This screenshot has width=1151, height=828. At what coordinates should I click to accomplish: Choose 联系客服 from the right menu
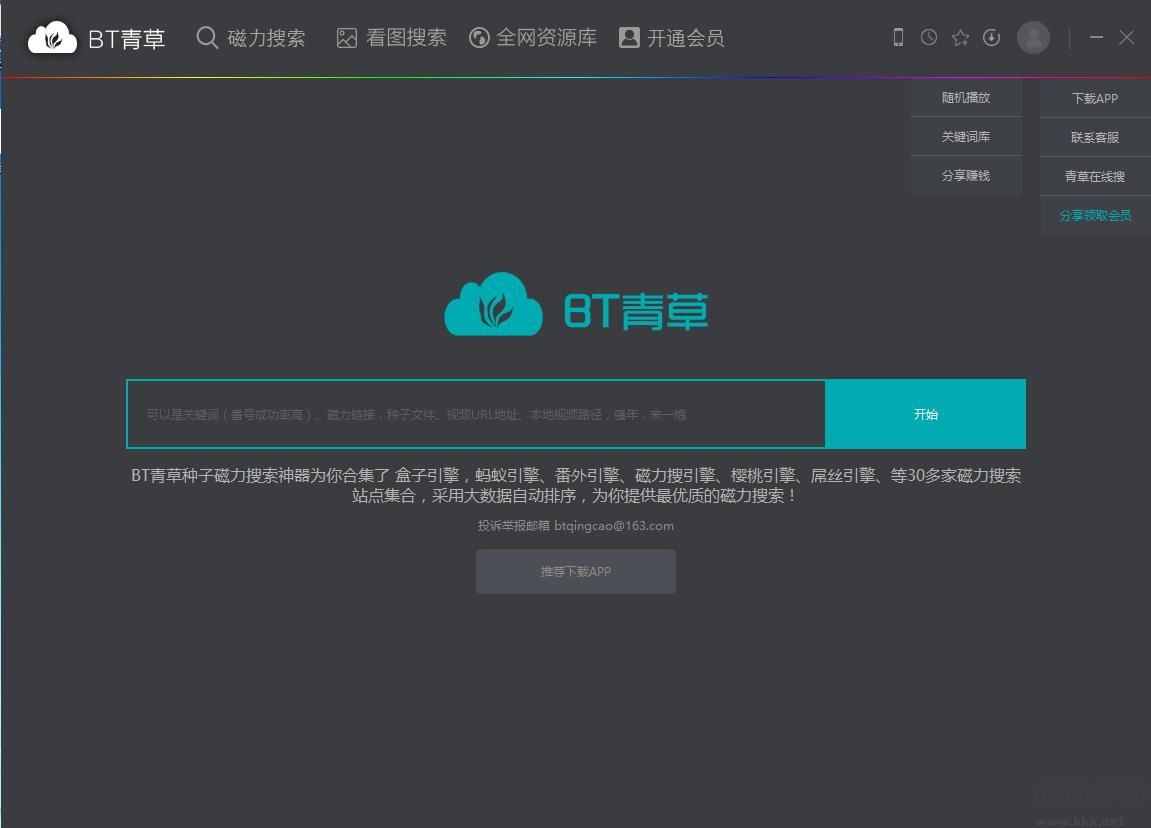click(1095, 138)
